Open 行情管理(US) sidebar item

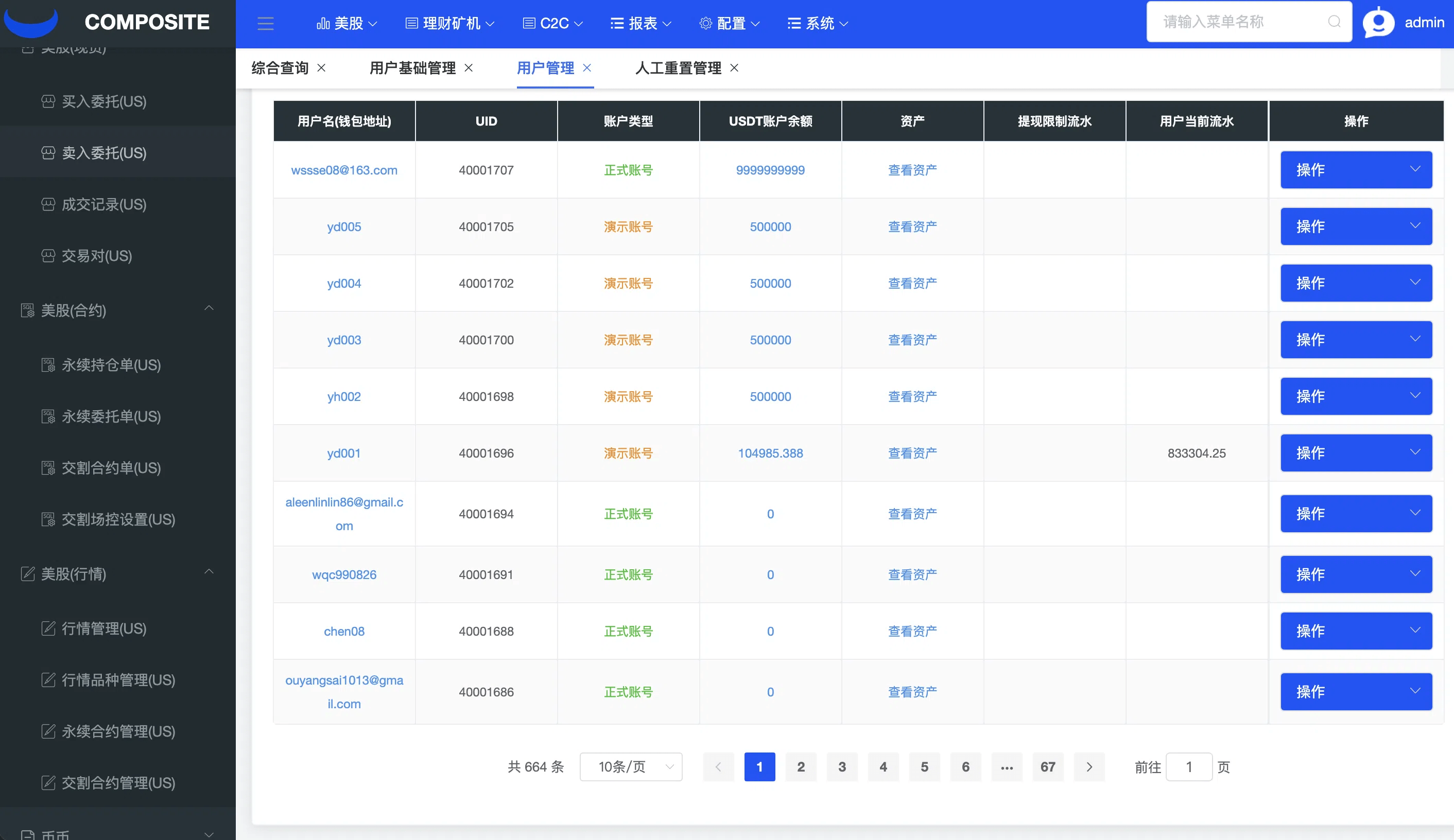coord(104,628)
